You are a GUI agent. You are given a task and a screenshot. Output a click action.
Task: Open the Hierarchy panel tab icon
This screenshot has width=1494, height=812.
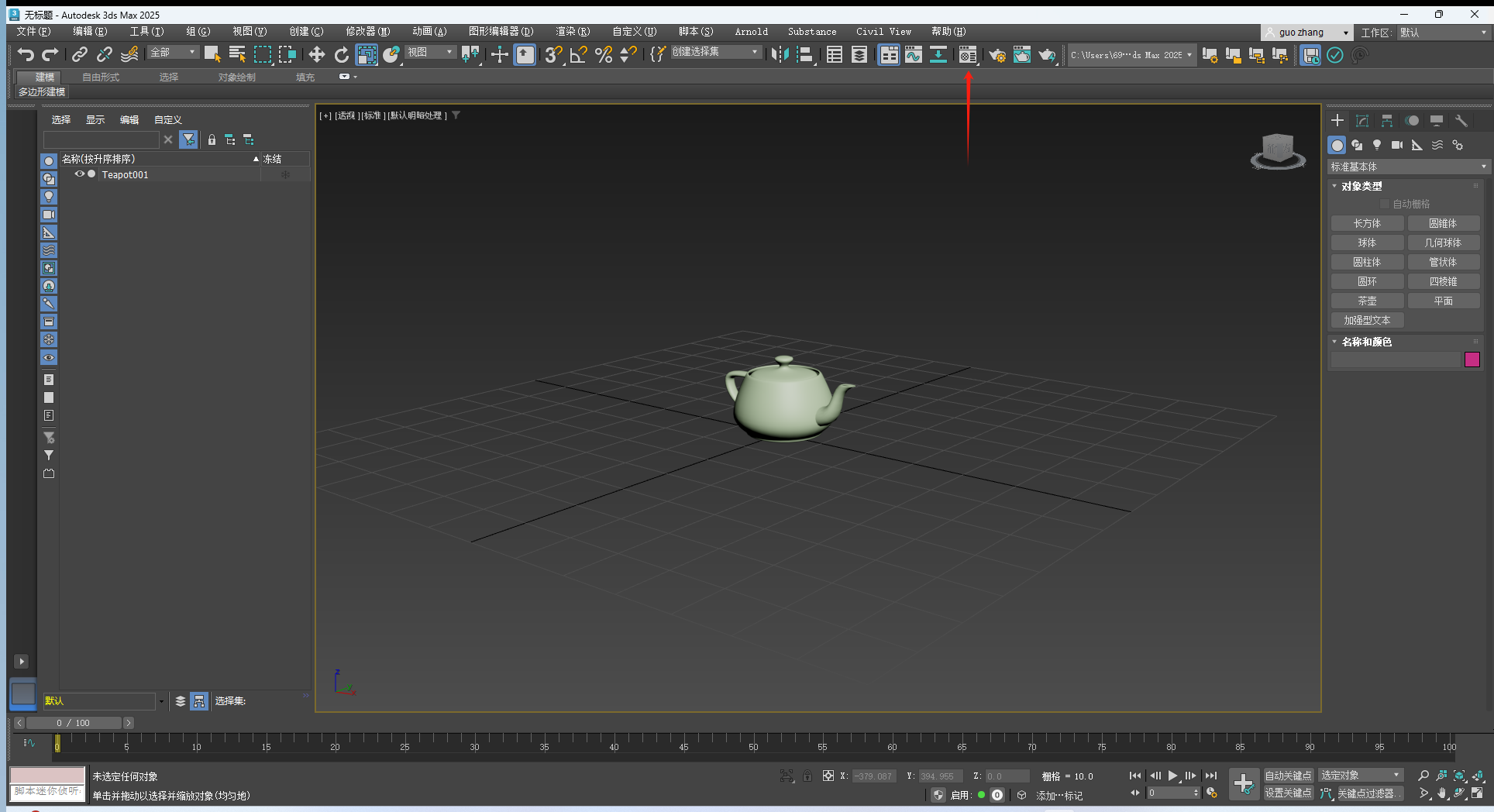coord(1387,120)
